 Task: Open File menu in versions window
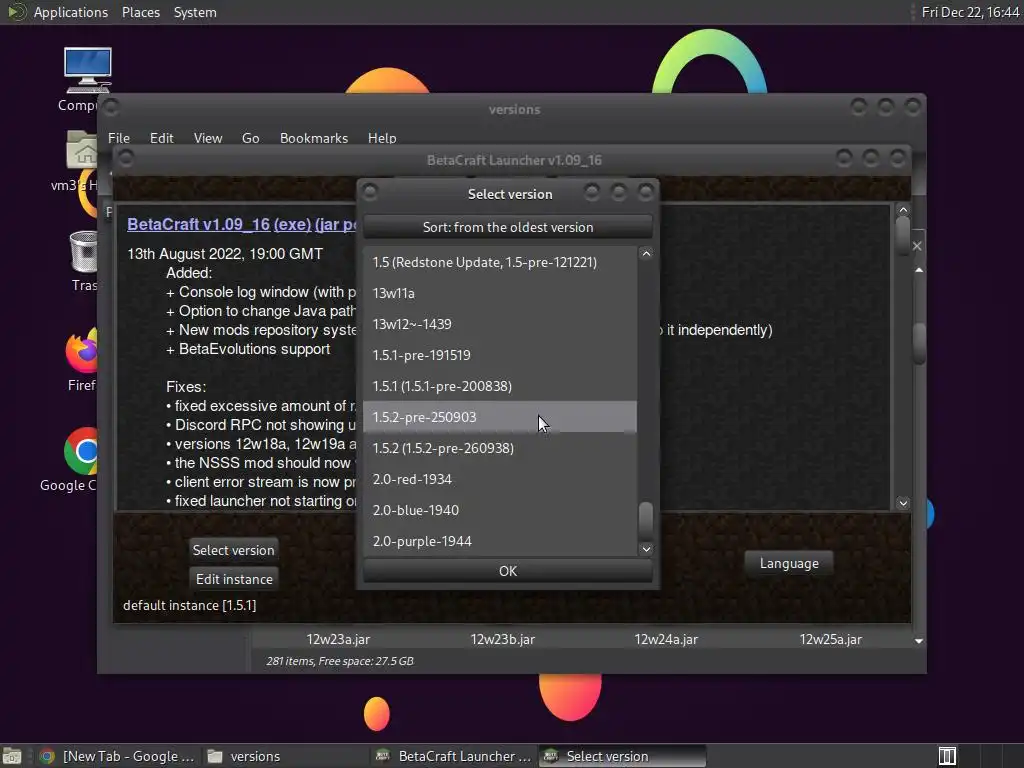[x=119, y=138]
